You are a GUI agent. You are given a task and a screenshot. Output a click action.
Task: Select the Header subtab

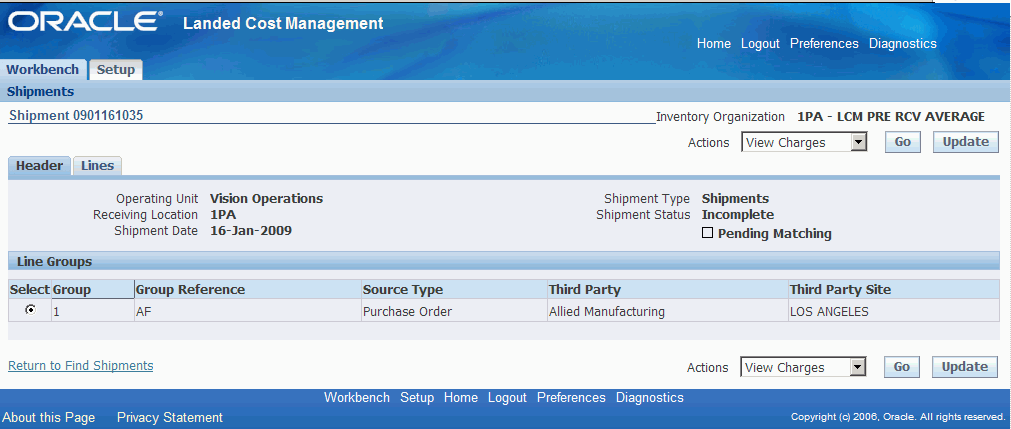click(x=39, y=166)
